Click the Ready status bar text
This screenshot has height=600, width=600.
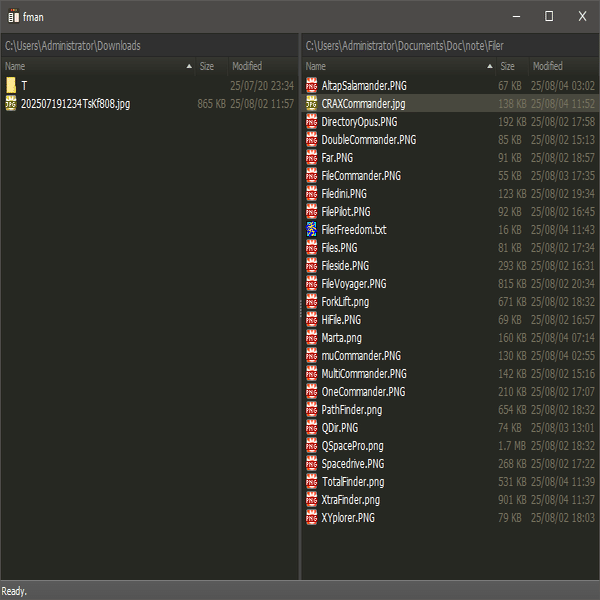click(x=14, y=591)
